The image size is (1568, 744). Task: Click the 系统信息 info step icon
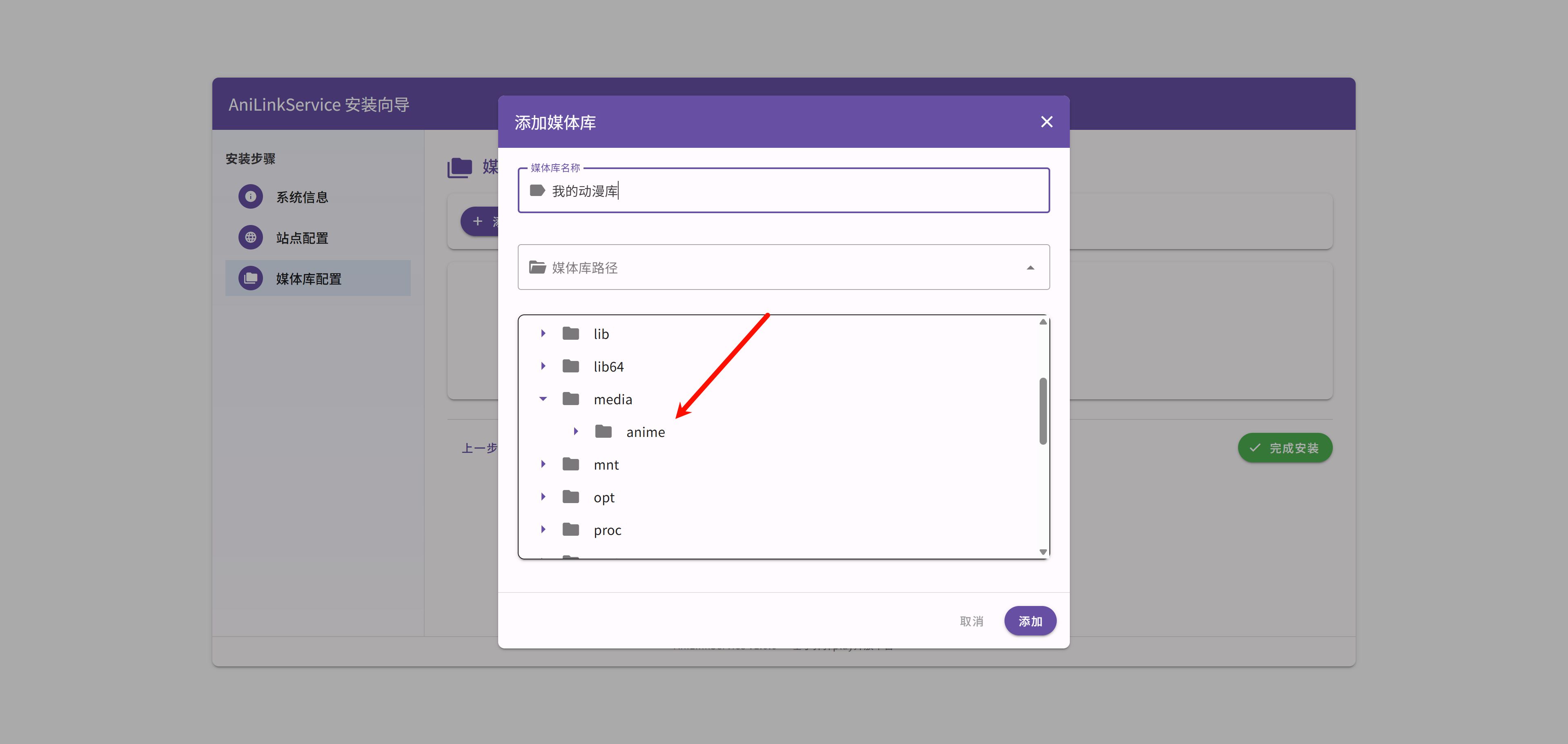point(250,197)
